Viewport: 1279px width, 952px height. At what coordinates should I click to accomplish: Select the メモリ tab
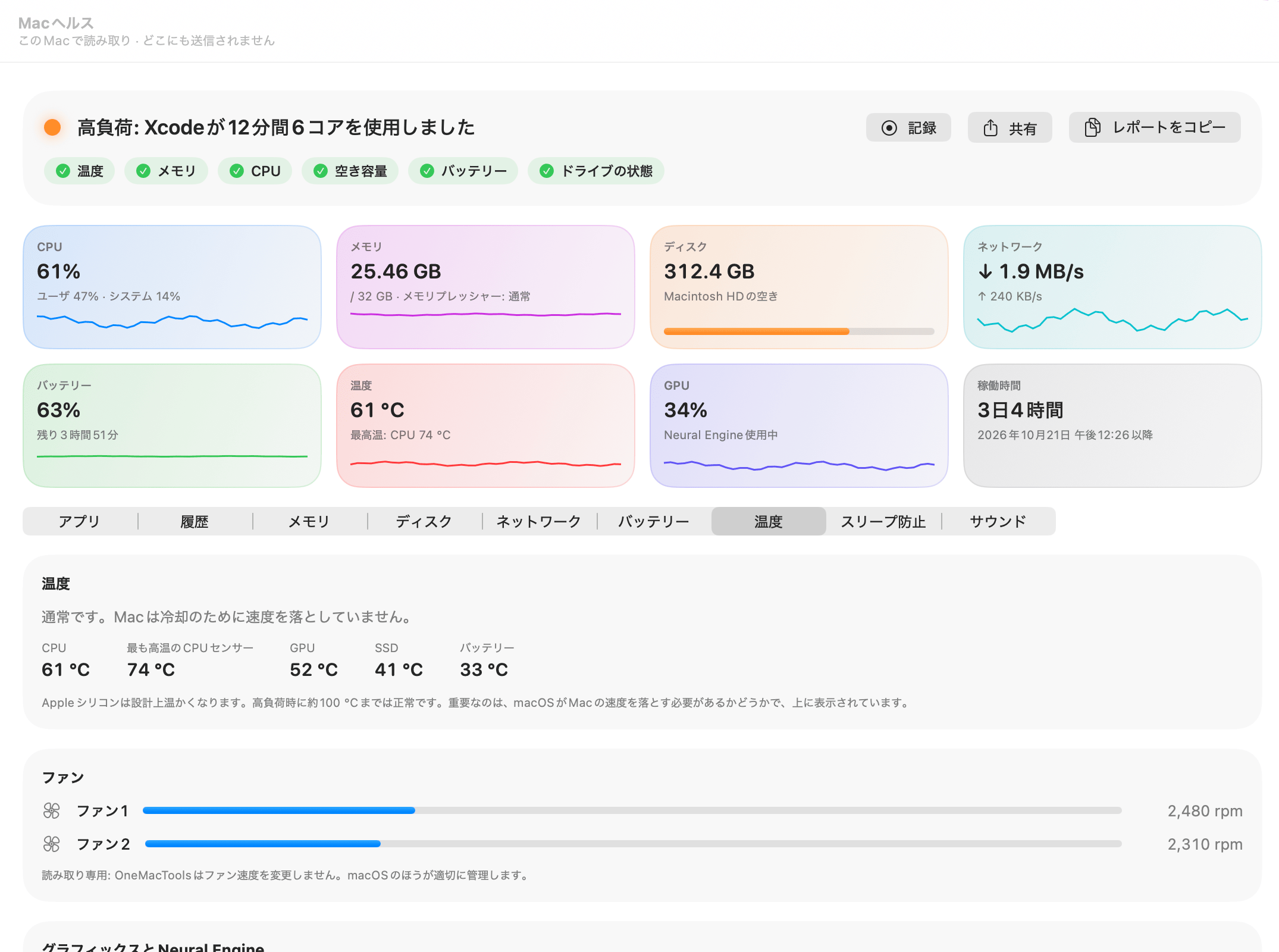tap(309, 522)
